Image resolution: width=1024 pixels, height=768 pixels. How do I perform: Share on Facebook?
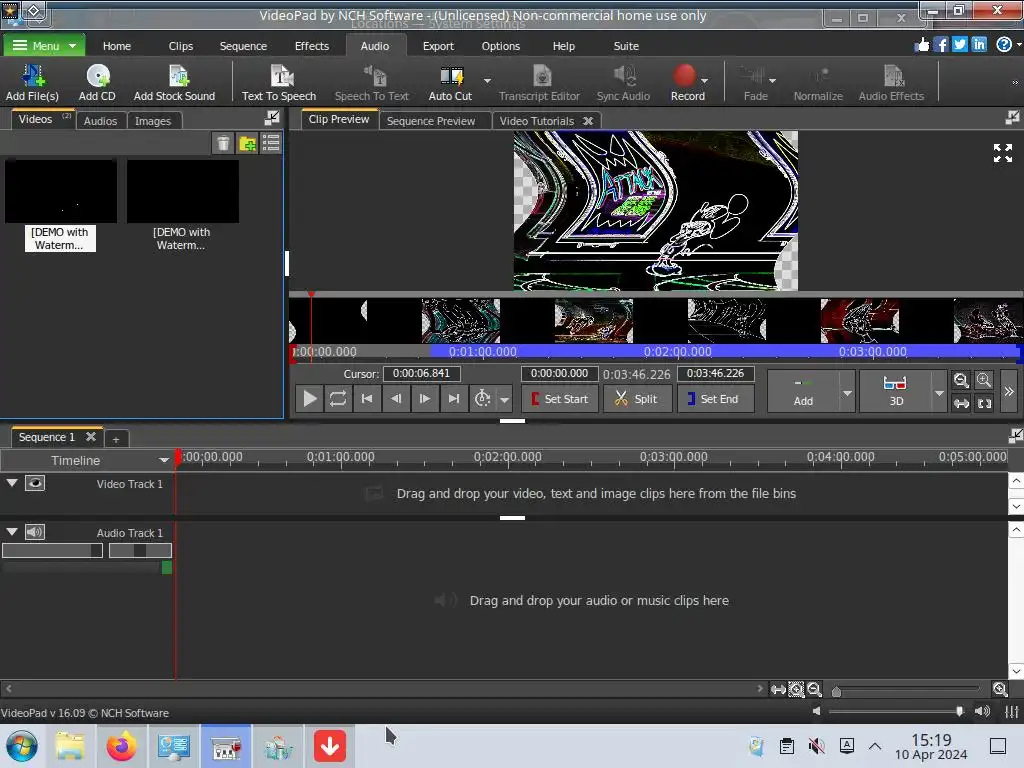pos(940,44)
